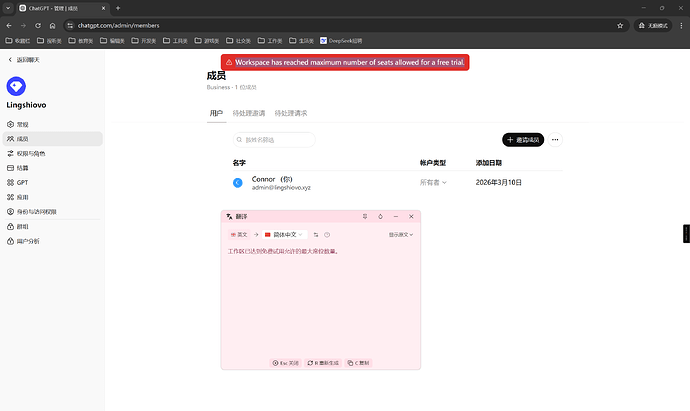Open the DeepSeek bookmark
Image resolution: width=690 pixels, height=411 pixels.
click(x=341, y=41)
